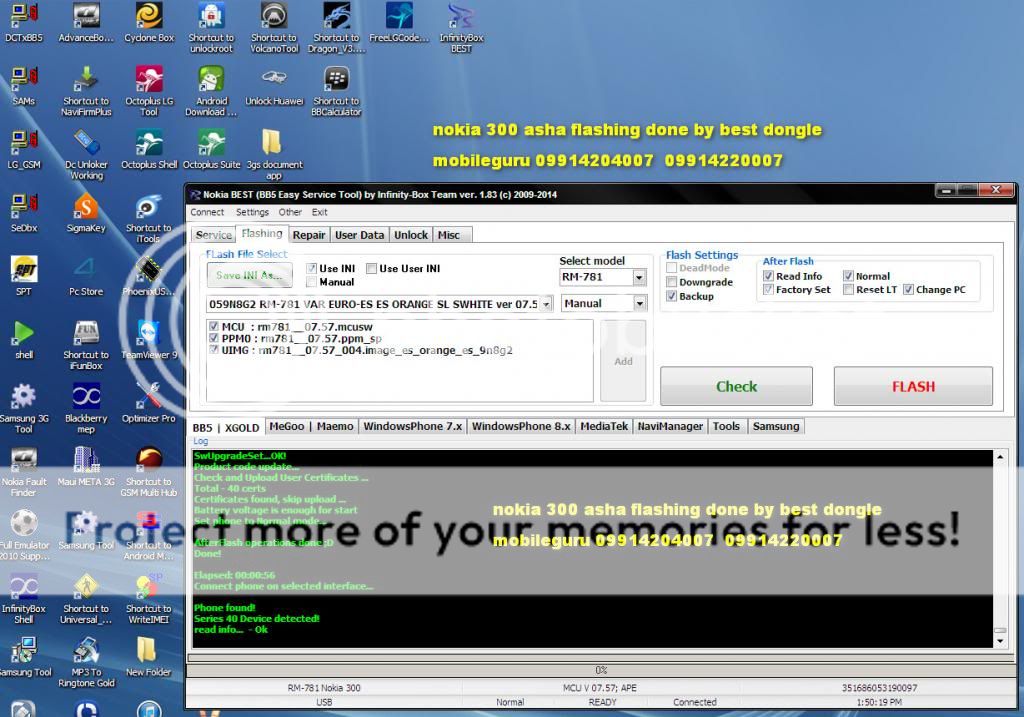The height and width of the screenshot is (717, 1024).
Task: Open the Android Download icon
Action: point(211,91)
